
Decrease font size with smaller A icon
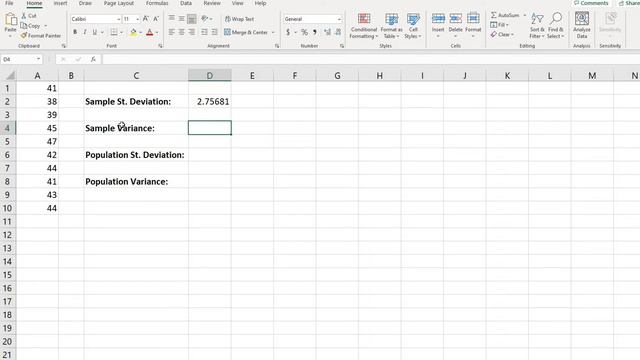click(x=156, y=19)
